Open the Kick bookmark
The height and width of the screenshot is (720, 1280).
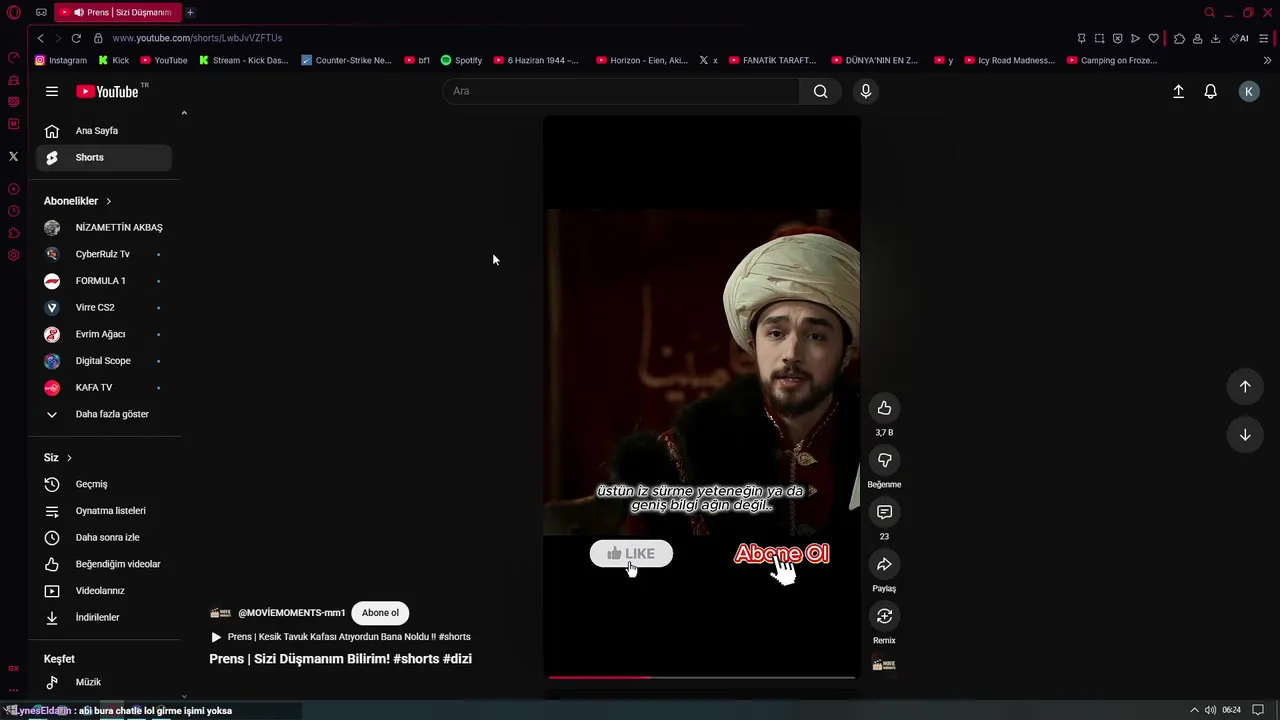pyautogui.click(x=113, y=60)
